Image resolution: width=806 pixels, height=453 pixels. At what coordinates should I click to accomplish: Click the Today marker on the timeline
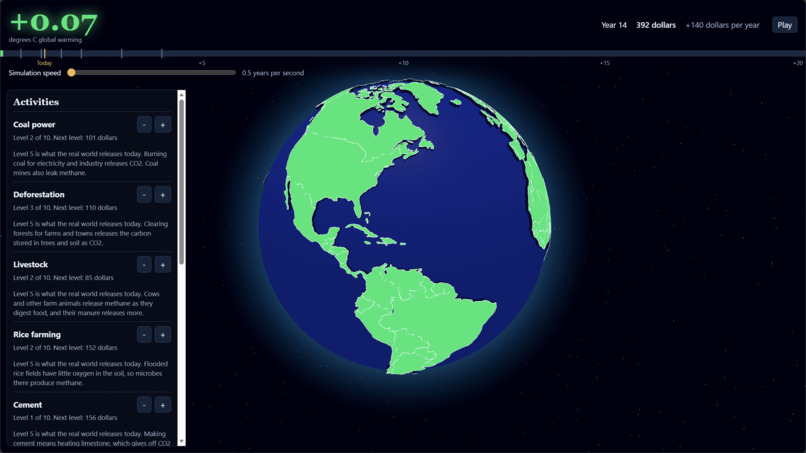click(44, 63)
